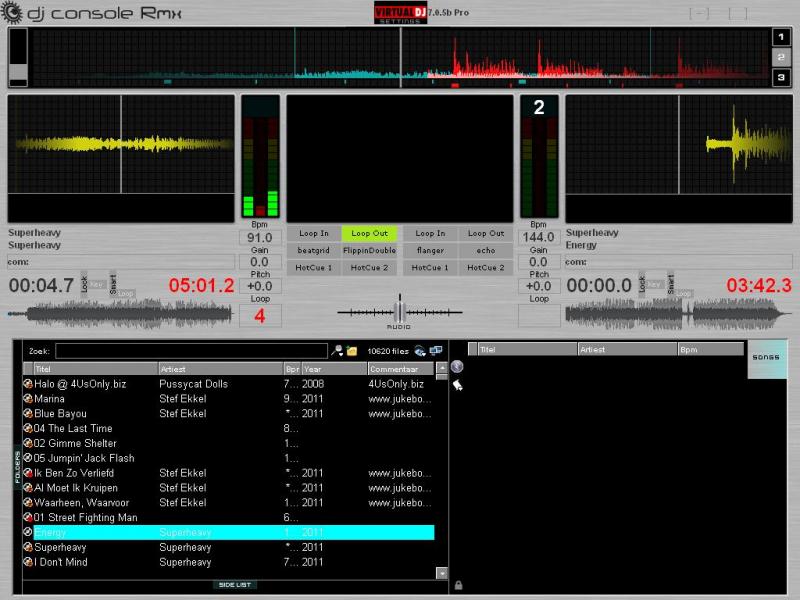Click the audio crossfader handle
The height and width of the screenshot is (600, 800).
399,310
